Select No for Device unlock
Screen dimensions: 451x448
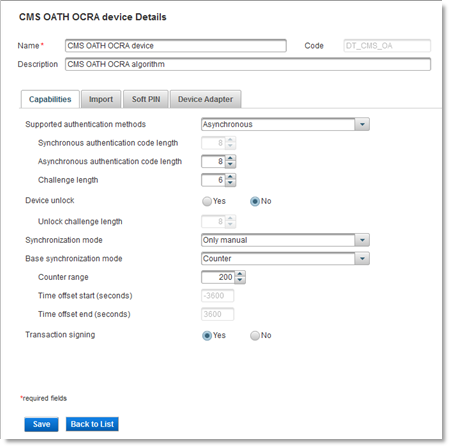click(x=255, y=201)
